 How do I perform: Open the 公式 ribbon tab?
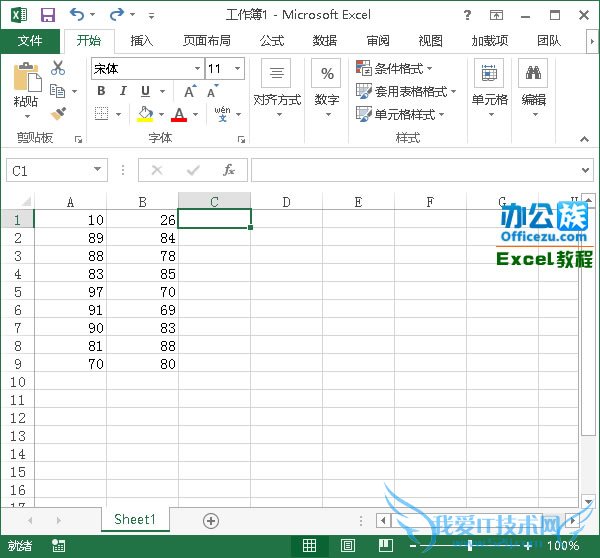(x=271, y=41)
